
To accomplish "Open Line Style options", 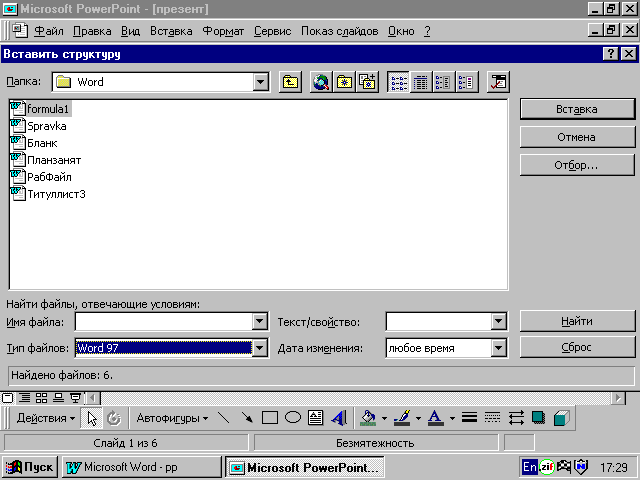I will (x=469, y=418).
